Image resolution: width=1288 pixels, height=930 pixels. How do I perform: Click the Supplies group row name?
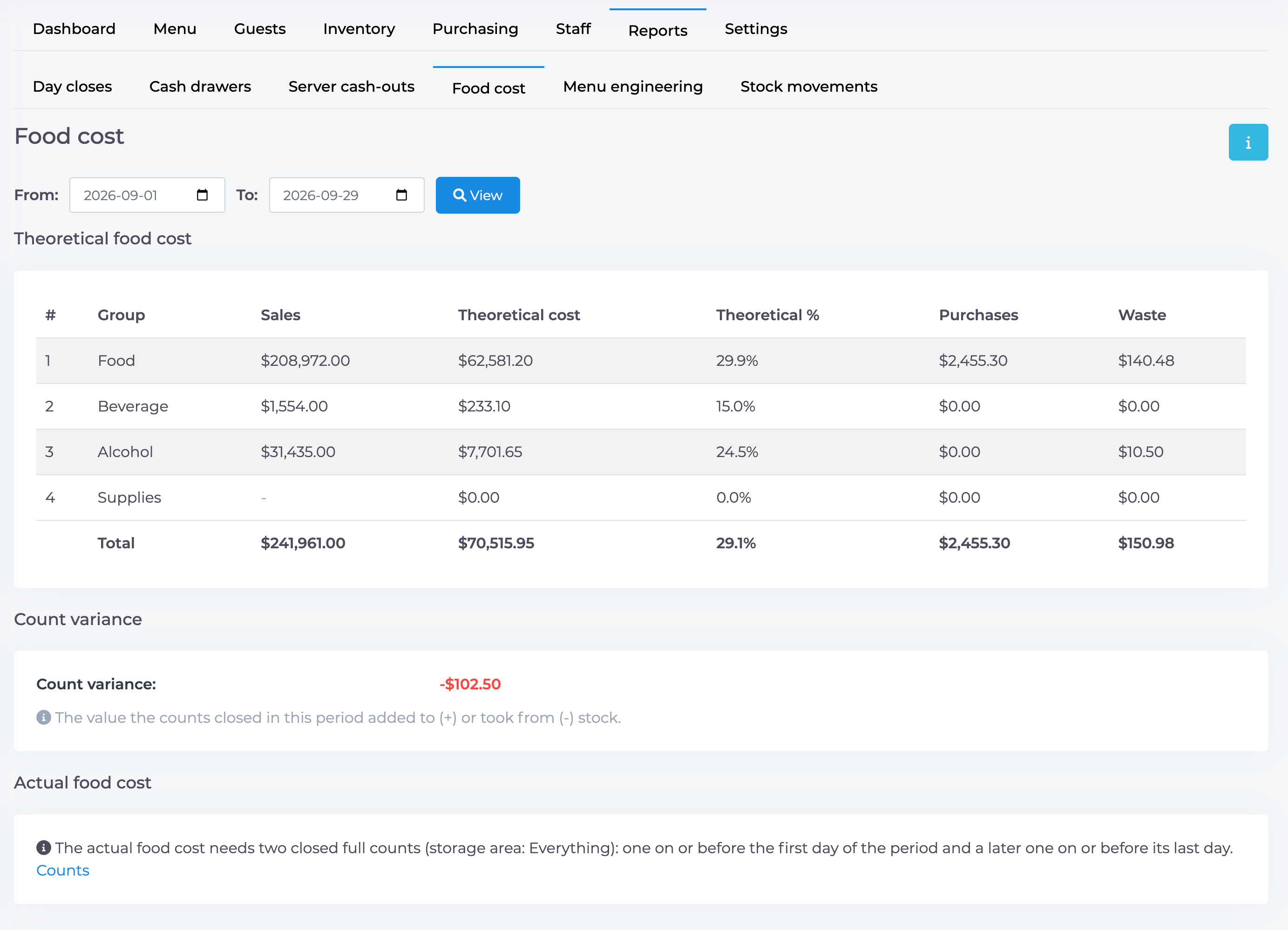129,498
